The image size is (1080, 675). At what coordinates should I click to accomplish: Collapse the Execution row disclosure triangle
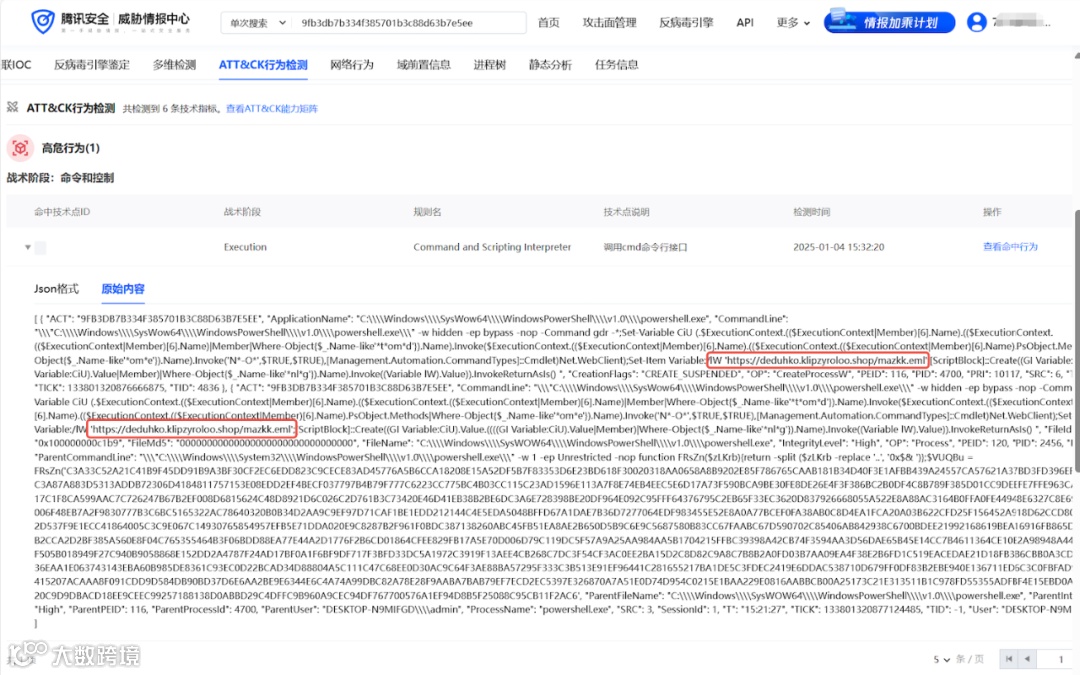point(28,247)
